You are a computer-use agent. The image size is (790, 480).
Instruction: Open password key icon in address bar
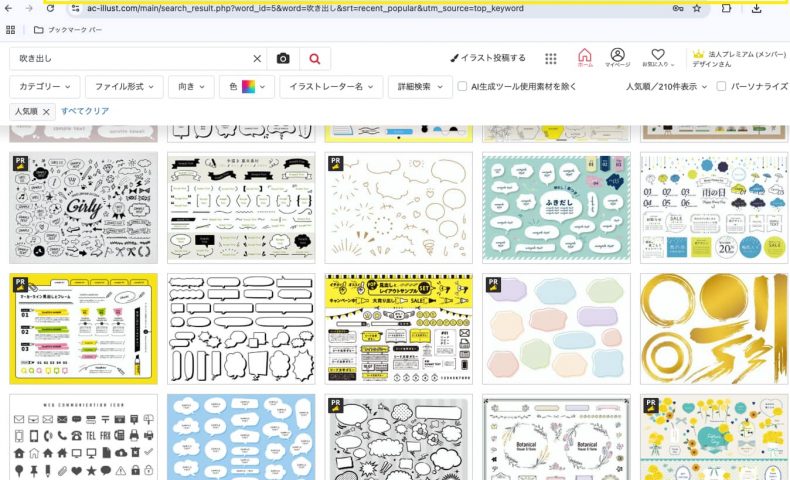(678, 8)
